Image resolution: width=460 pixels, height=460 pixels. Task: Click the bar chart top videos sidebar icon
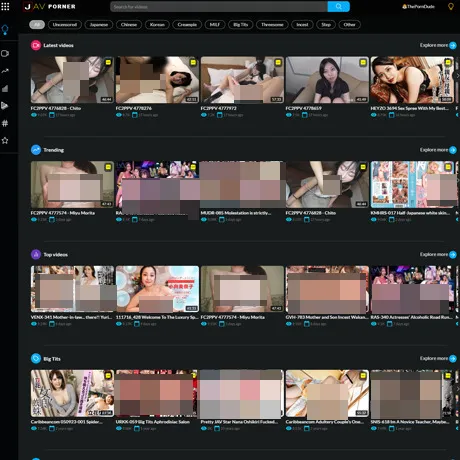pyautogui.click(x=5, y=88)
